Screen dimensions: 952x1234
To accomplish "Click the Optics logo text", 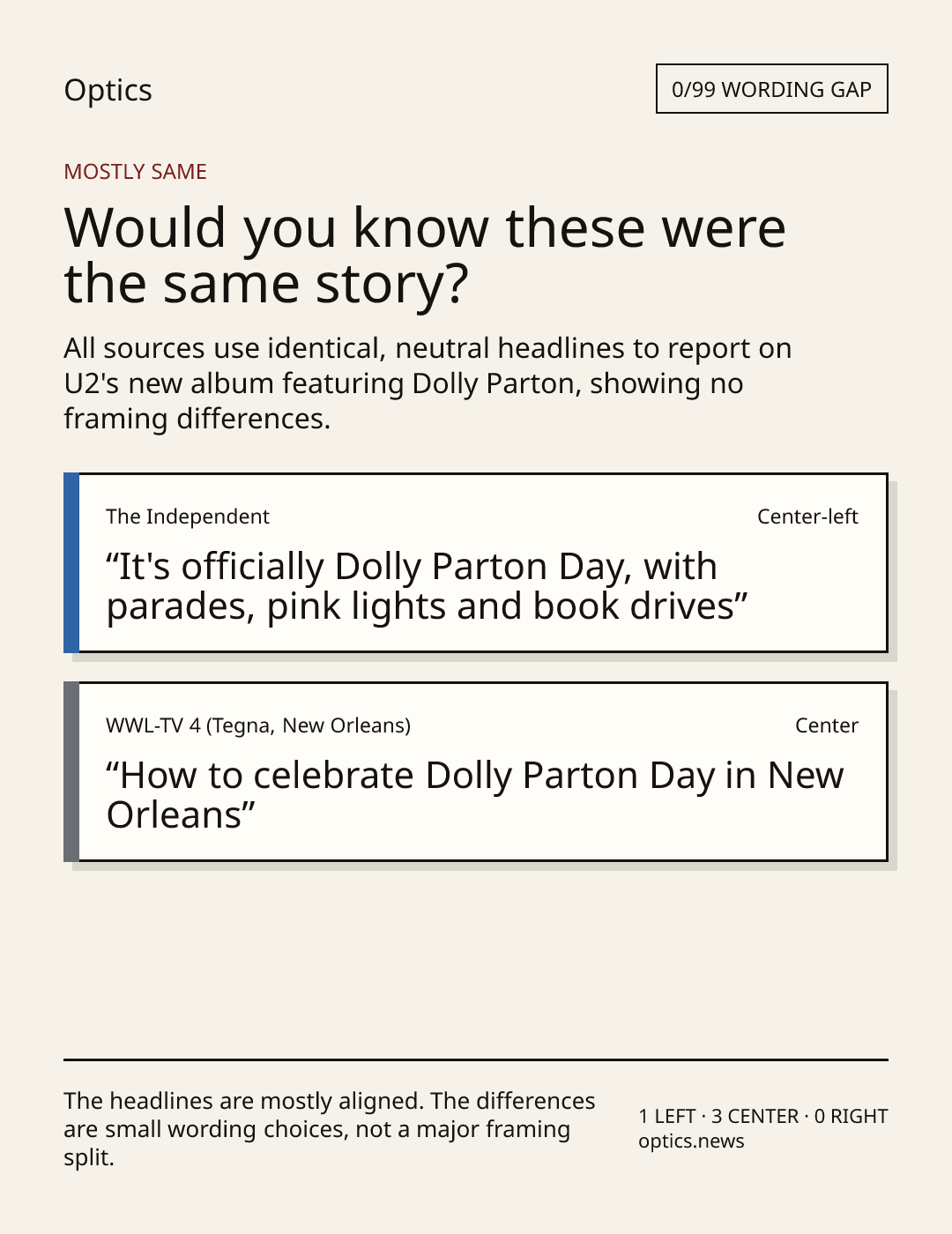I will pos(108,90).
